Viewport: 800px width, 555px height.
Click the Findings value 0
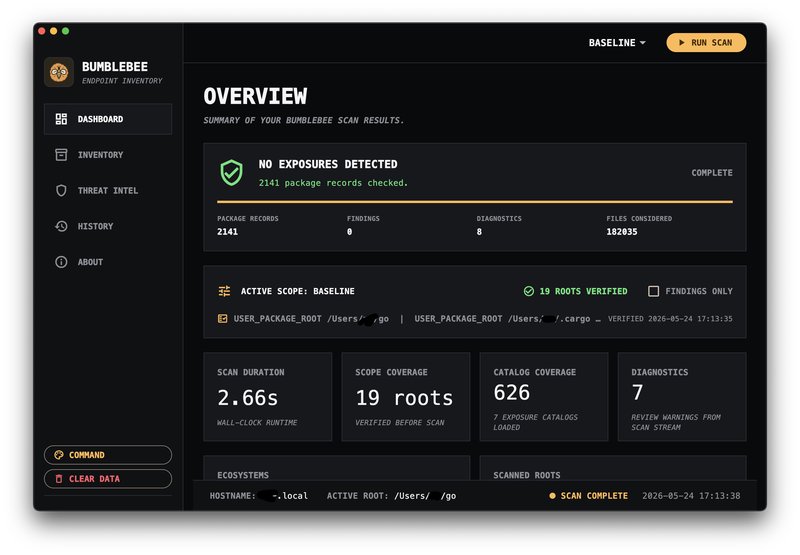tap(349, 232)
